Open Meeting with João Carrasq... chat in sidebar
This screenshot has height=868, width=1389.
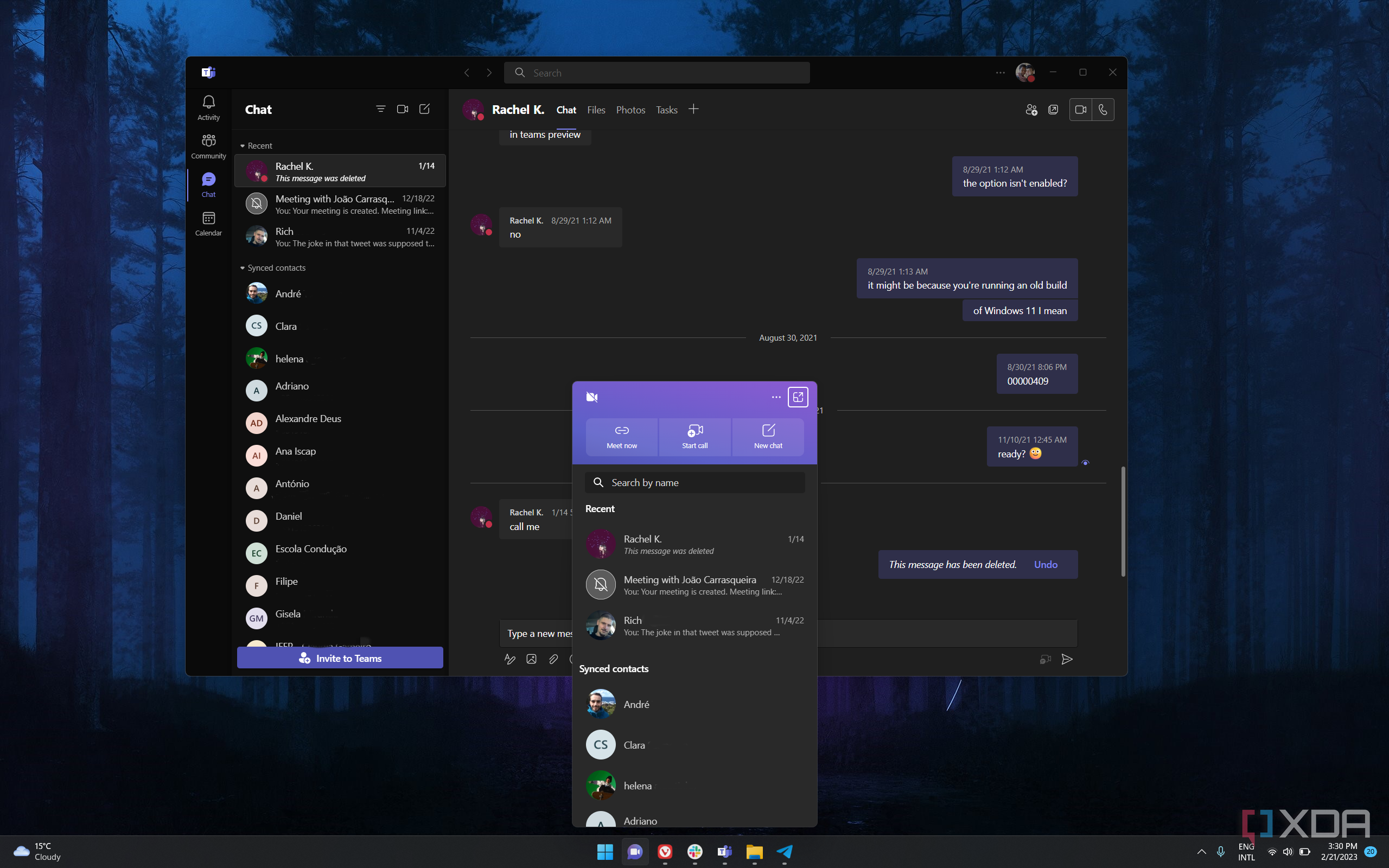tap(340, 204)
